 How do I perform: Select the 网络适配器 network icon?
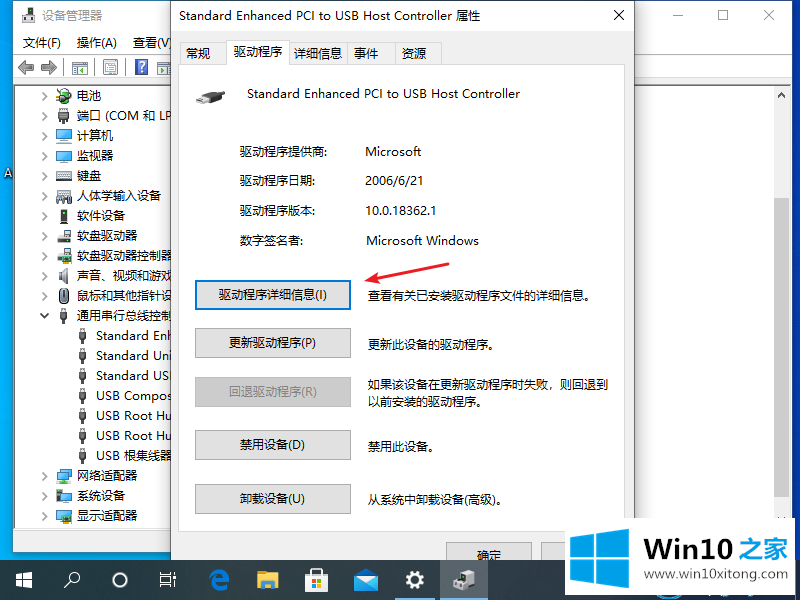(63, 476)
